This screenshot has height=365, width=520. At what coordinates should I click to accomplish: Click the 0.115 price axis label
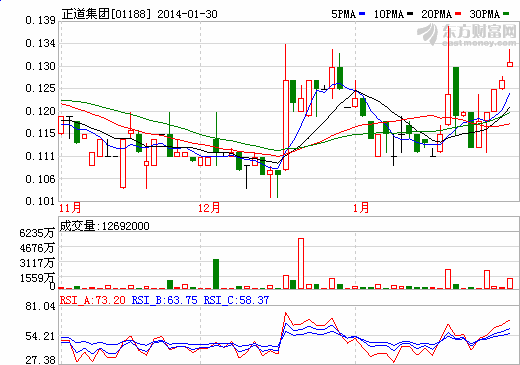point(40,134)
